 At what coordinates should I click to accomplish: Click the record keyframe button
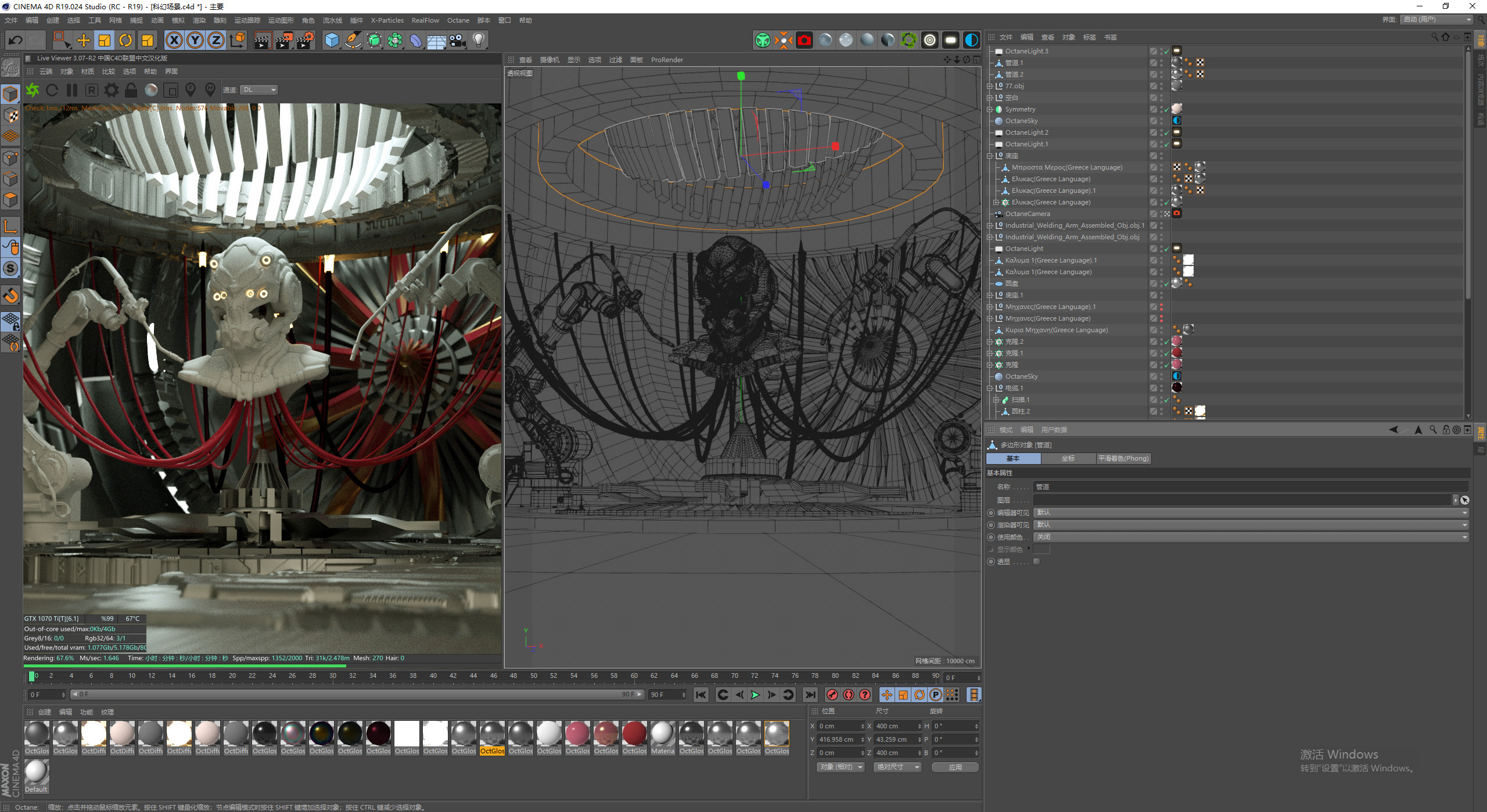pos(832,695)
